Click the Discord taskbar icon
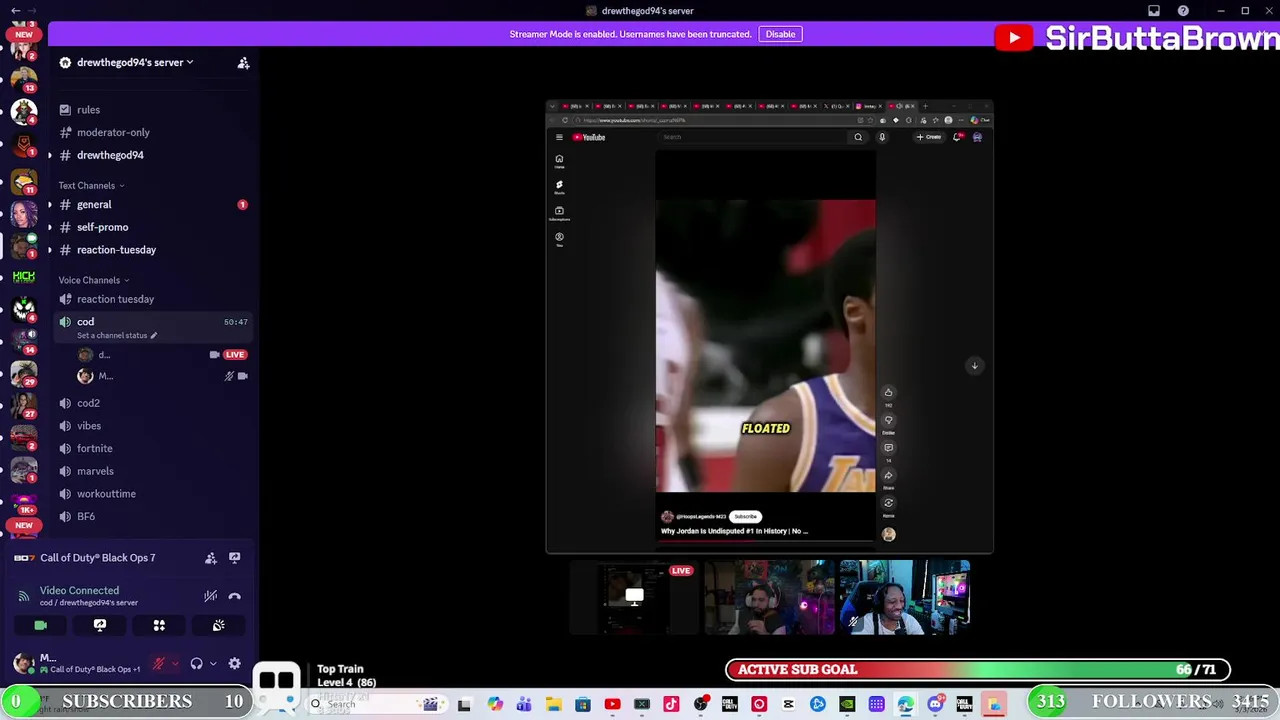This screenshot has width=1280, height=720. click(x=935, y=705)
